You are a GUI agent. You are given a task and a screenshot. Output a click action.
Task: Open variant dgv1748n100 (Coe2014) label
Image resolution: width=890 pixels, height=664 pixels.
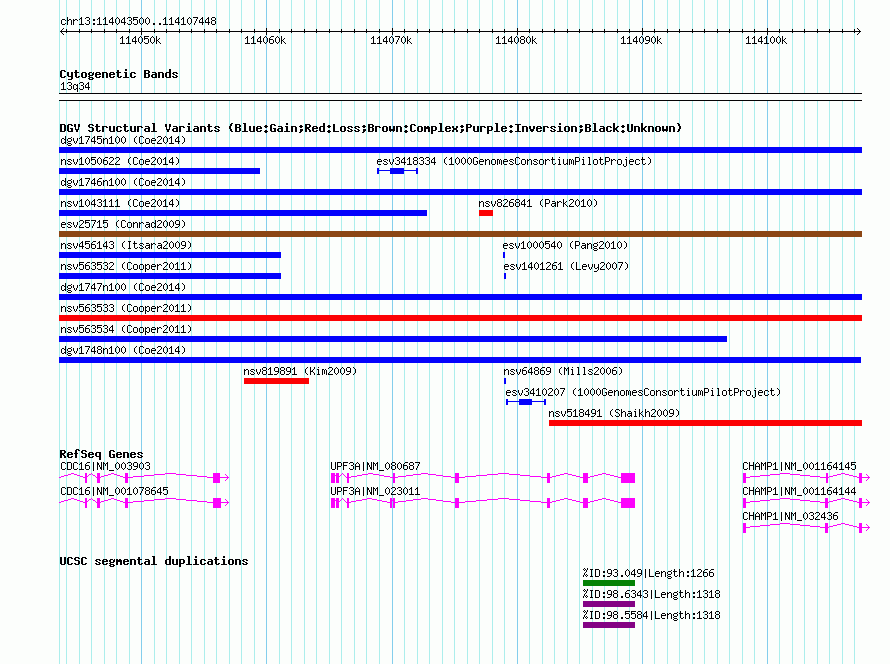click(x=123, y=350)
